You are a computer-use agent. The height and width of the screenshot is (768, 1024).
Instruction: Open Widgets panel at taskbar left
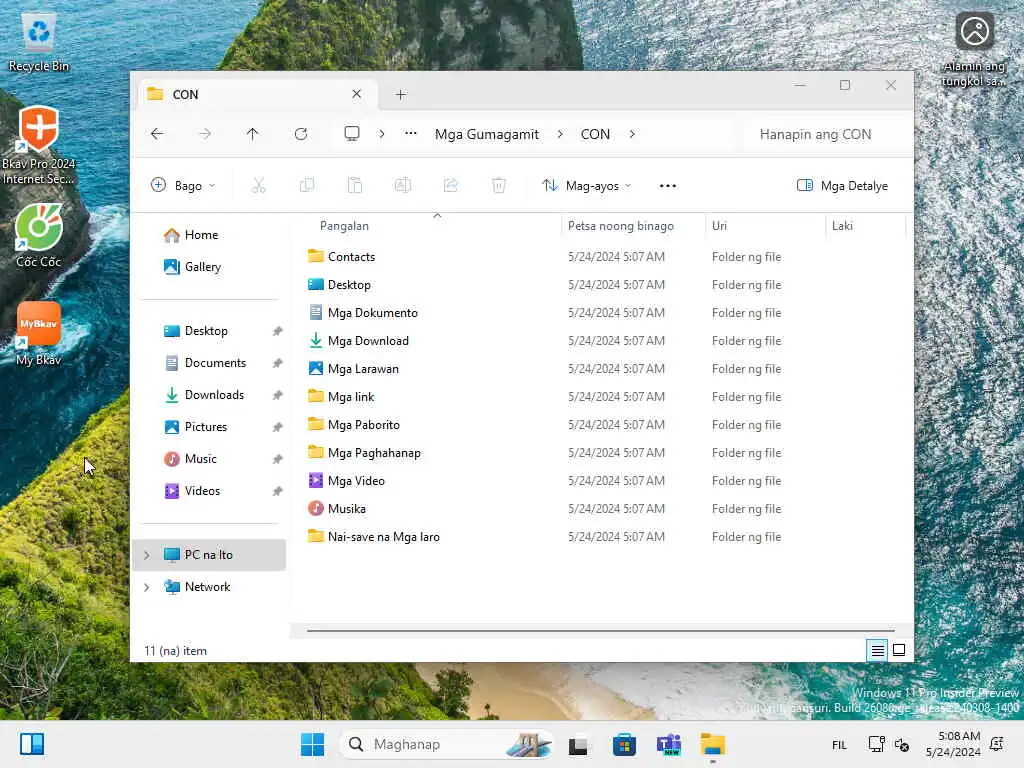(x=31, y=744)
